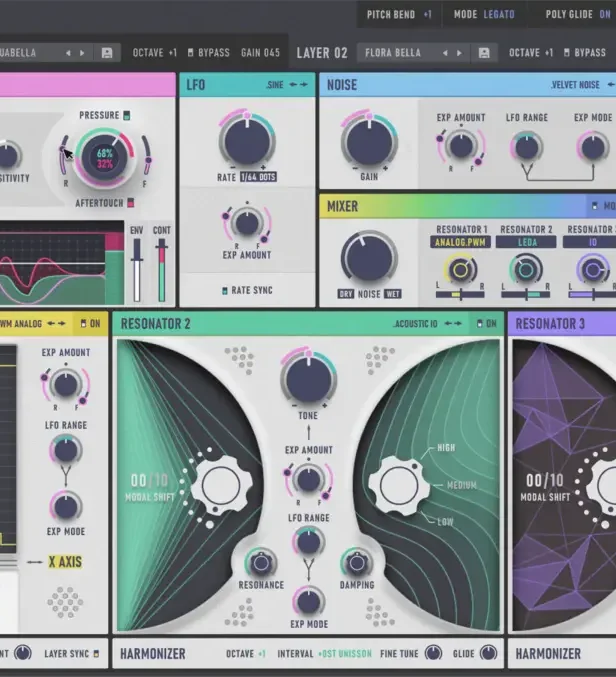This screenshot has height=677, width=616.
Task: Change the Acoustic IO model selector arrows
Action: tap(453, 323)
